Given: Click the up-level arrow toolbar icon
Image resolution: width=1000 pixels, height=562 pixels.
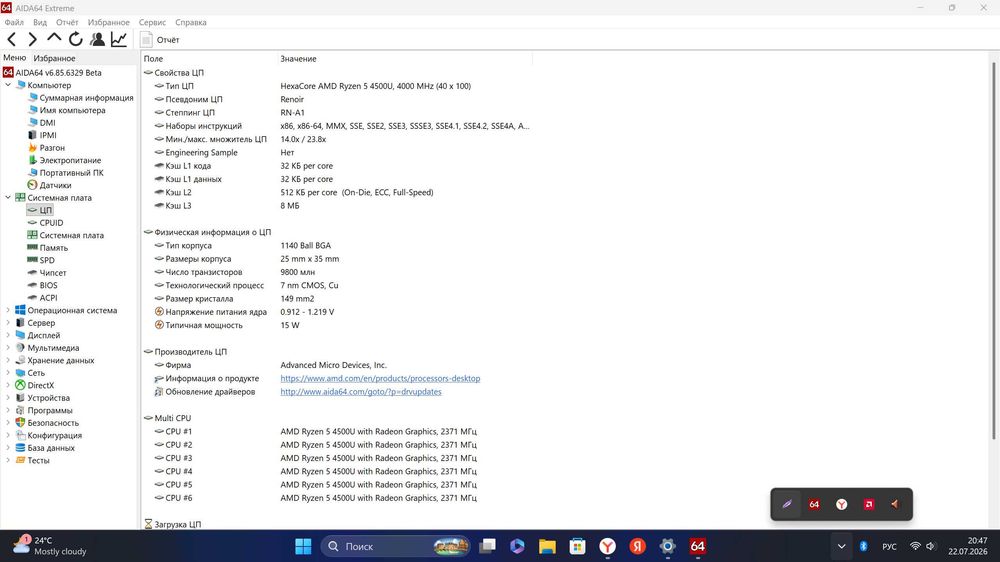Looking at the screenshot, I should [x=54, y=39].
